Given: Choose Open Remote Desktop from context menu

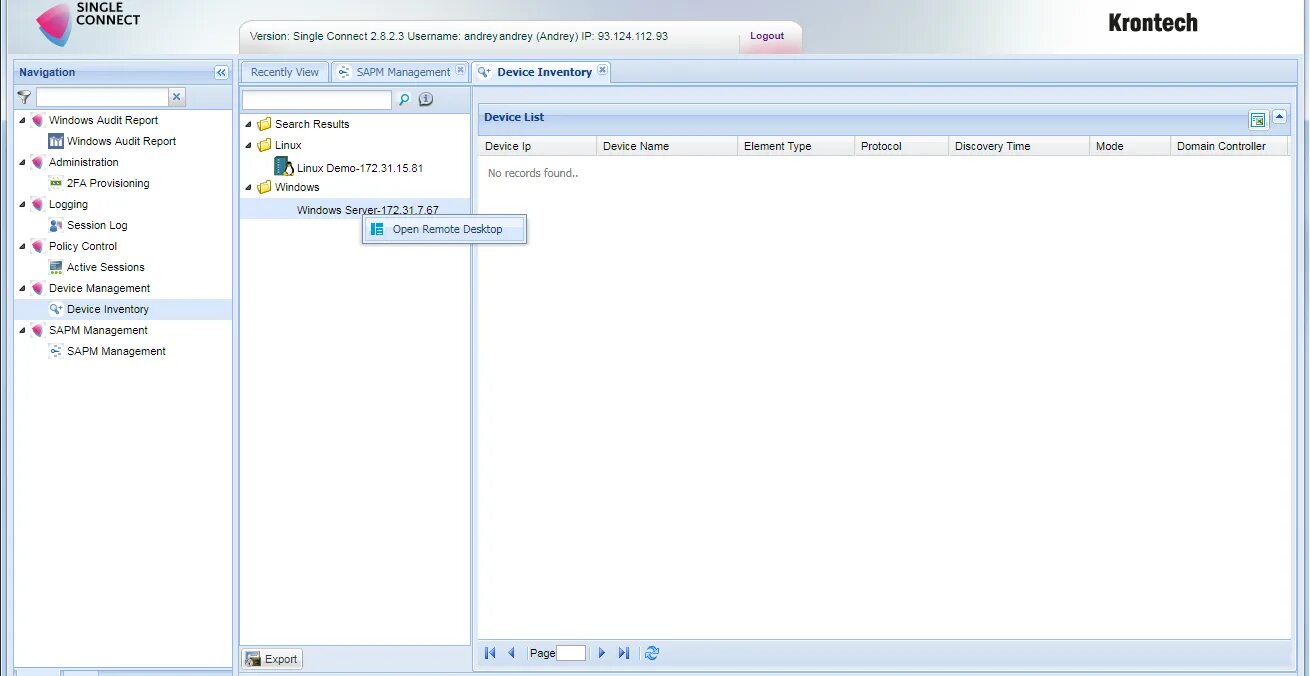Looking at the screenshot, I should 444,229.
